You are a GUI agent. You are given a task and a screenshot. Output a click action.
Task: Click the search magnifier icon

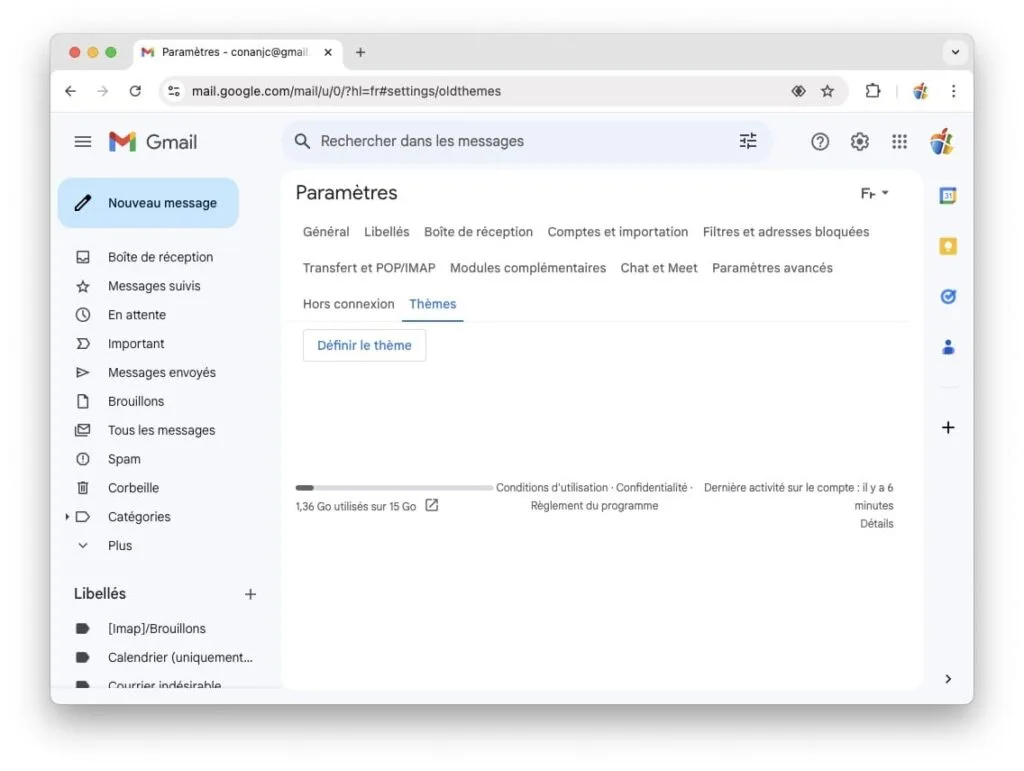(302, 141)
